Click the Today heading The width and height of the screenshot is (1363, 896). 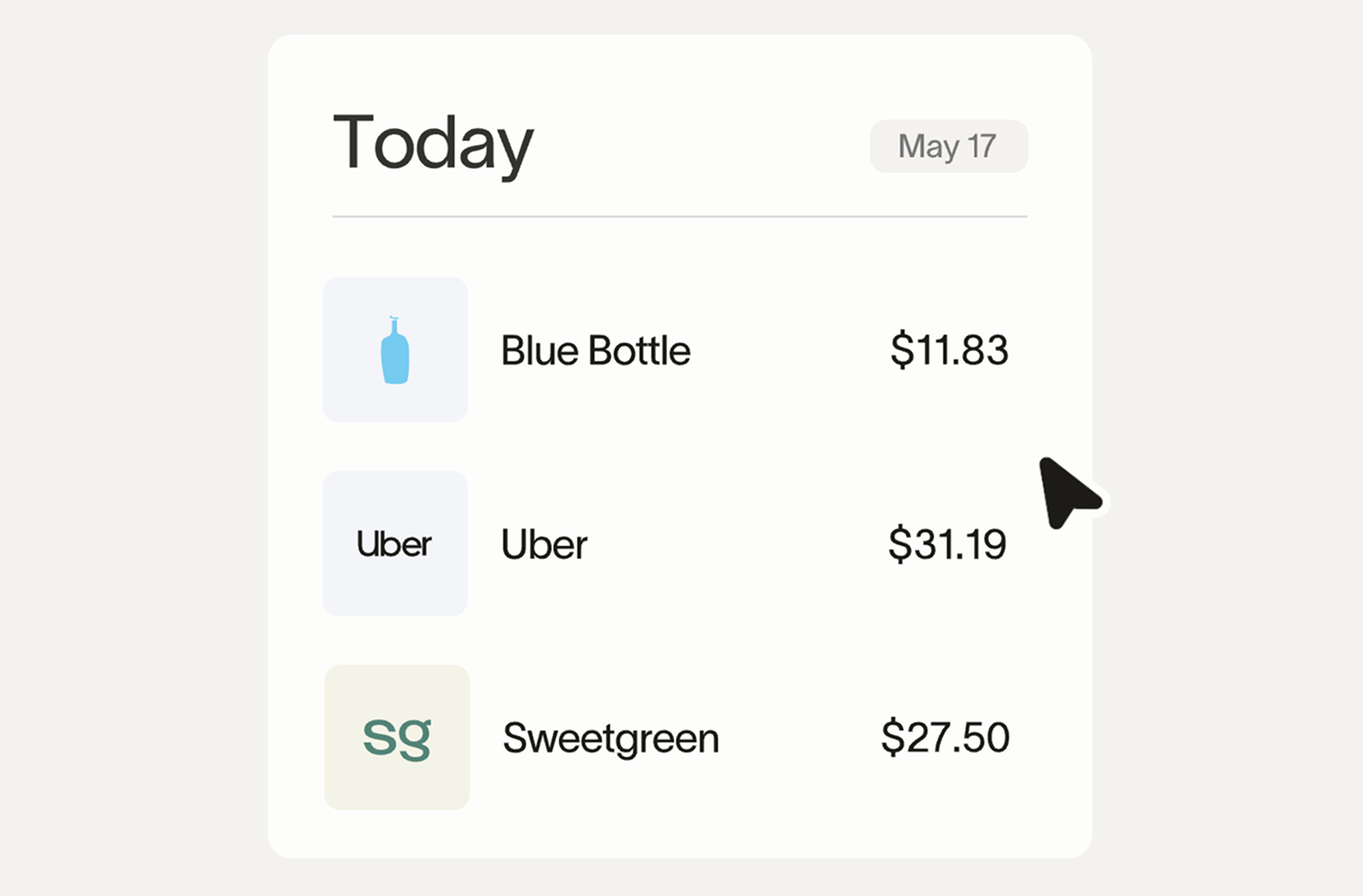pyautogui.click(x=433, y=144)
